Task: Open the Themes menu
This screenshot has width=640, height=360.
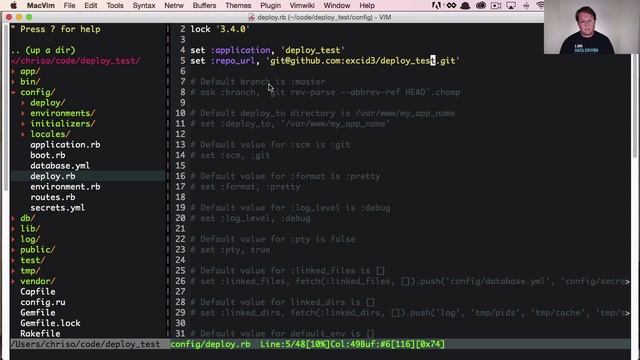Action: [238, 5]
